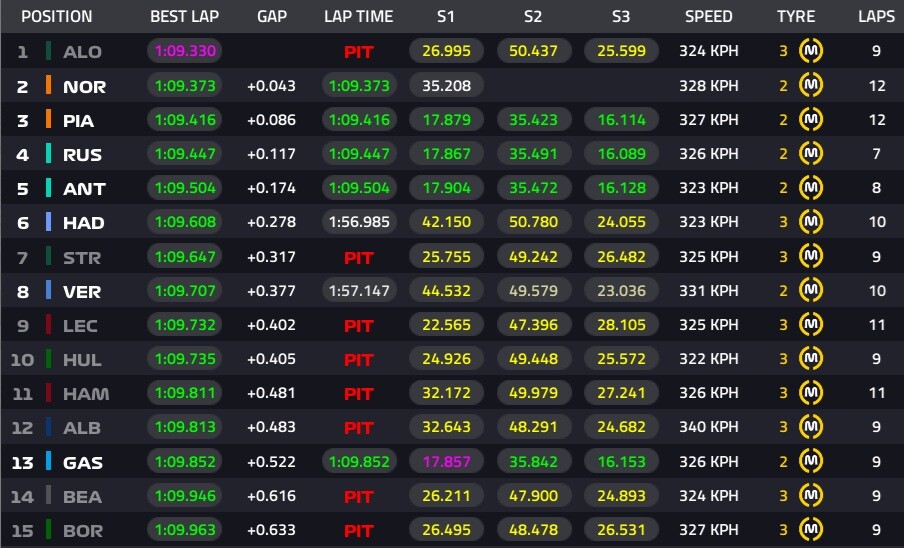The width and height of the screenshot is (904, 548).
Task: Click the PIT label in STR's row
Action: (x=359, y=257)
